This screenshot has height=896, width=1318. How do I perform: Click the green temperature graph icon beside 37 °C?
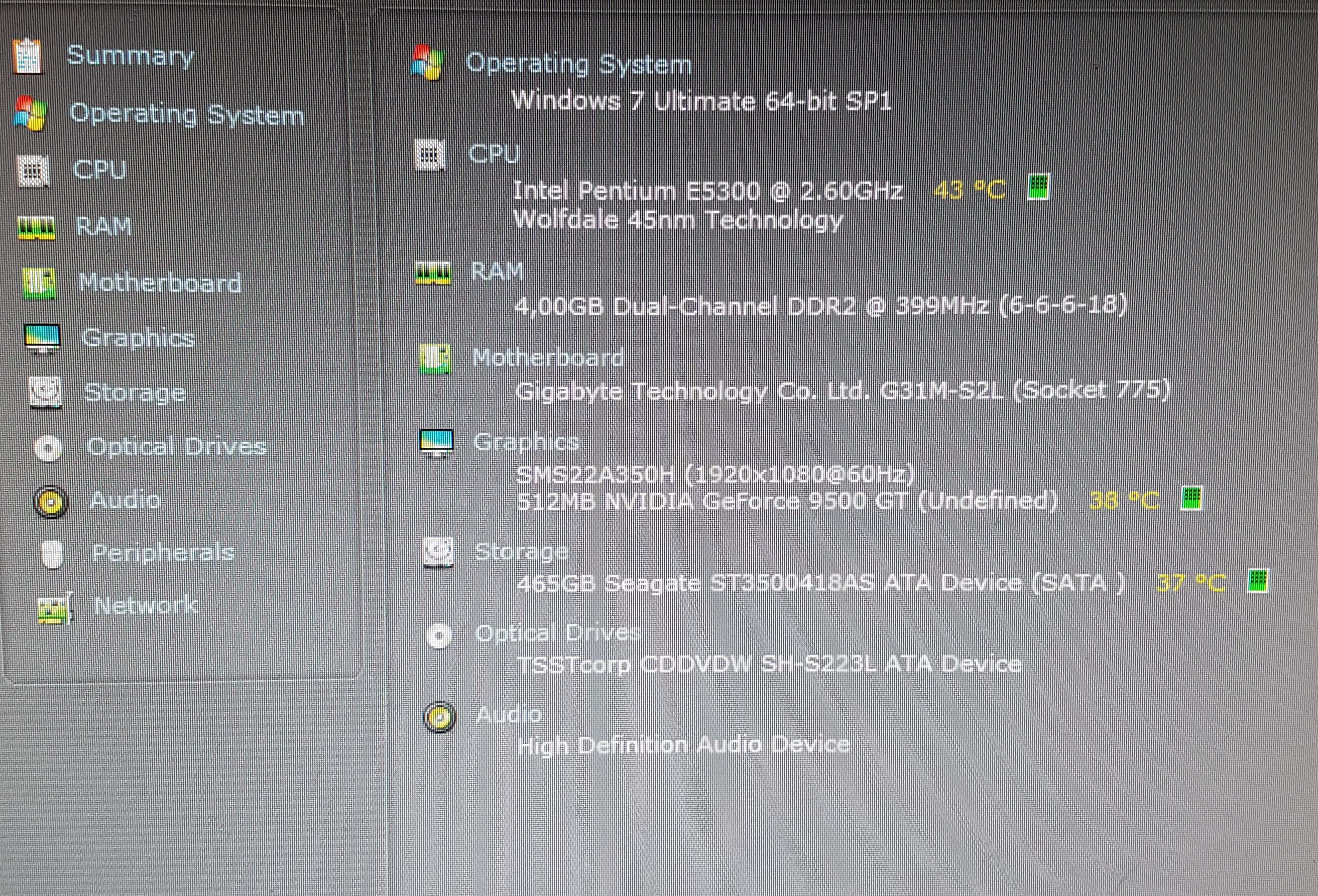tap(1258, 581)
